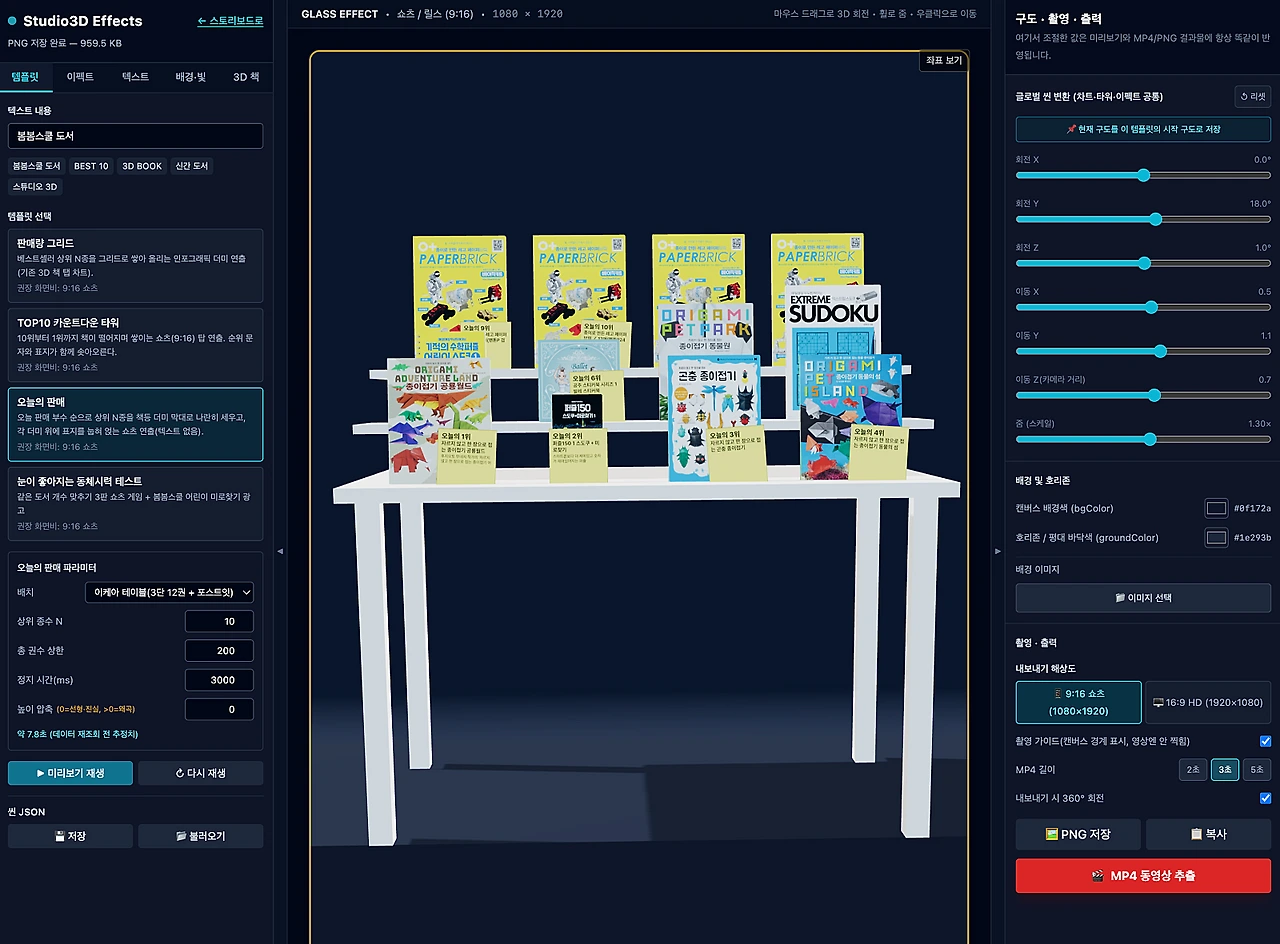The height and width of the screenshot is (944, 1280).
Task: Select the TOP10 카운트다운 타워 template card
Action: click(x=136, y=345)
